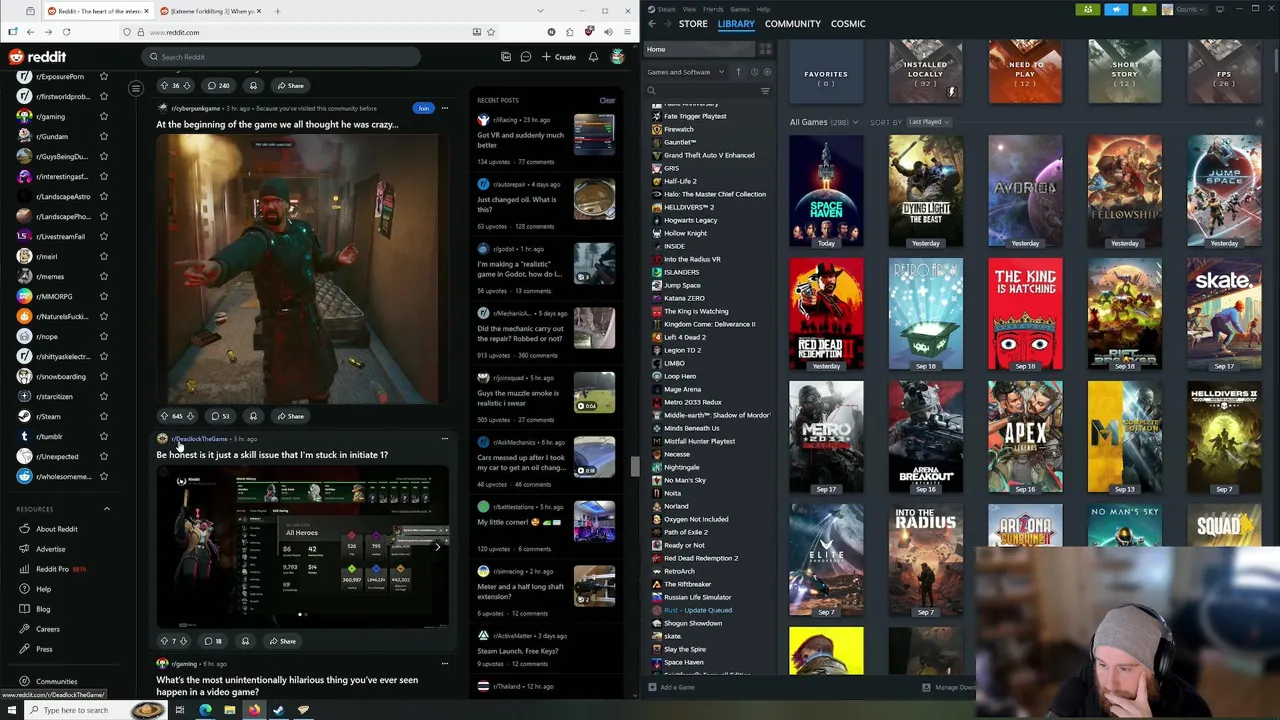This screenshot has height=720, width=1280.
Task: Open Firefox application hamburger menu
Action: click(626, 32)
